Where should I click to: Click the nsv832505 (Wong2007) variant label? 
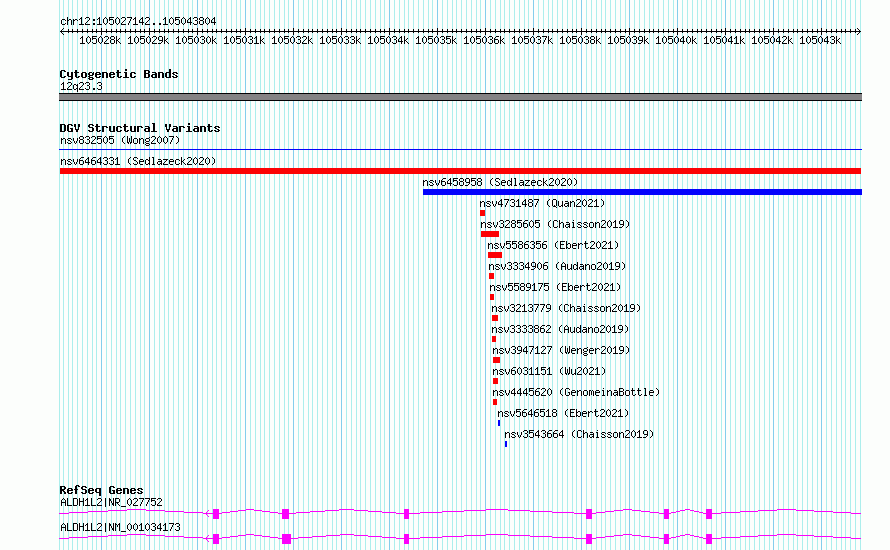point(120,140)
